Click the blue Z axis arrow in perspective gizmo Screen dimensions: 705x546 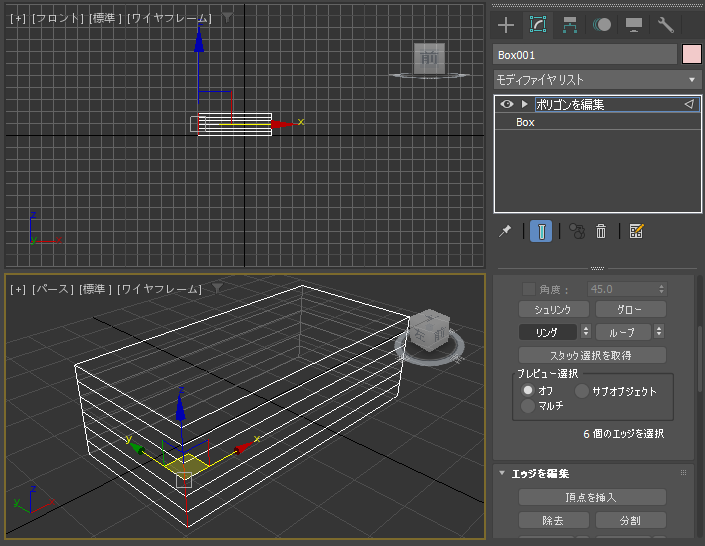click(x=181, y=408)
